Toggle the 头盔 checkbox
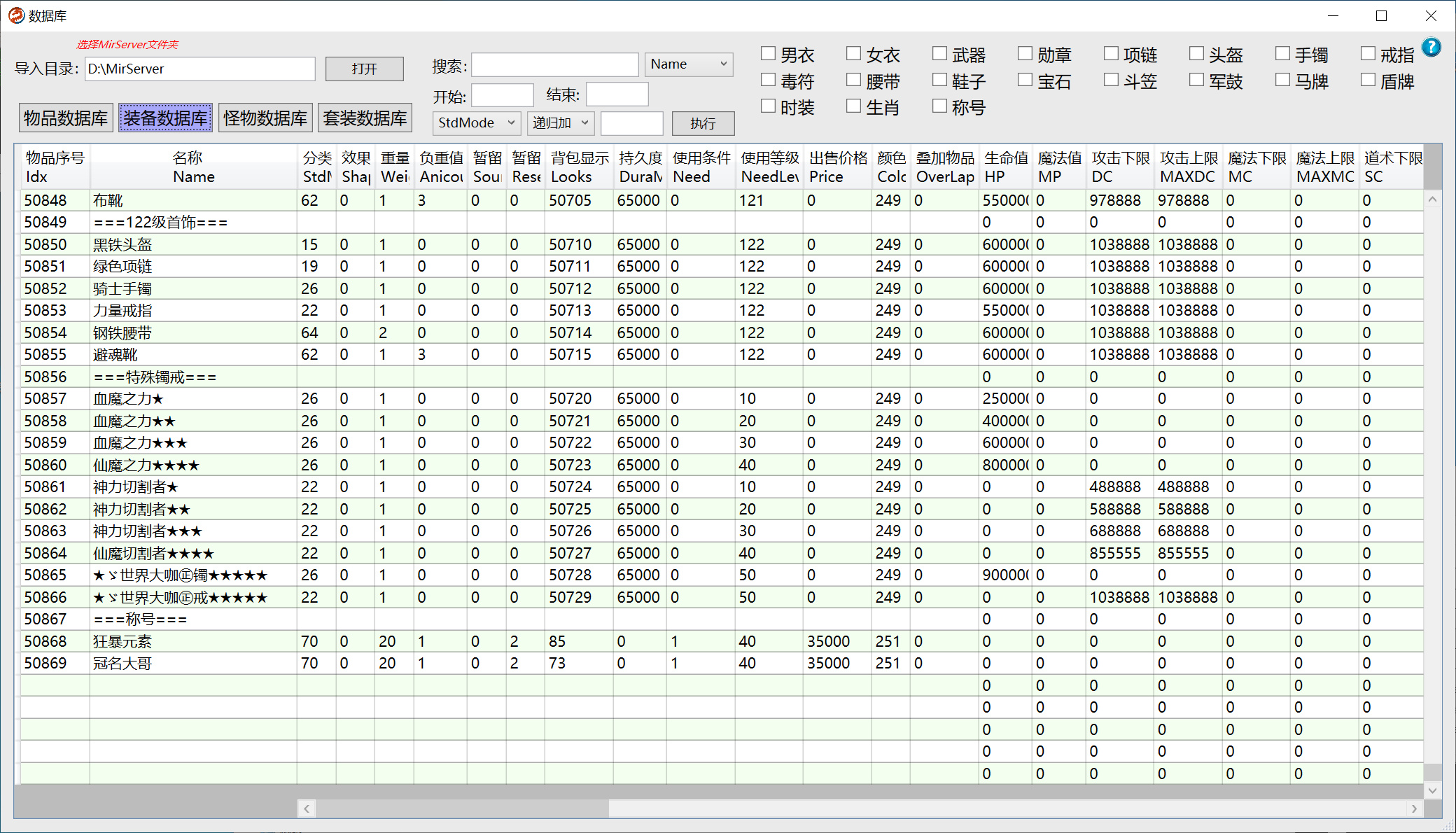1456x833 pixels. tap(1196, 54)
